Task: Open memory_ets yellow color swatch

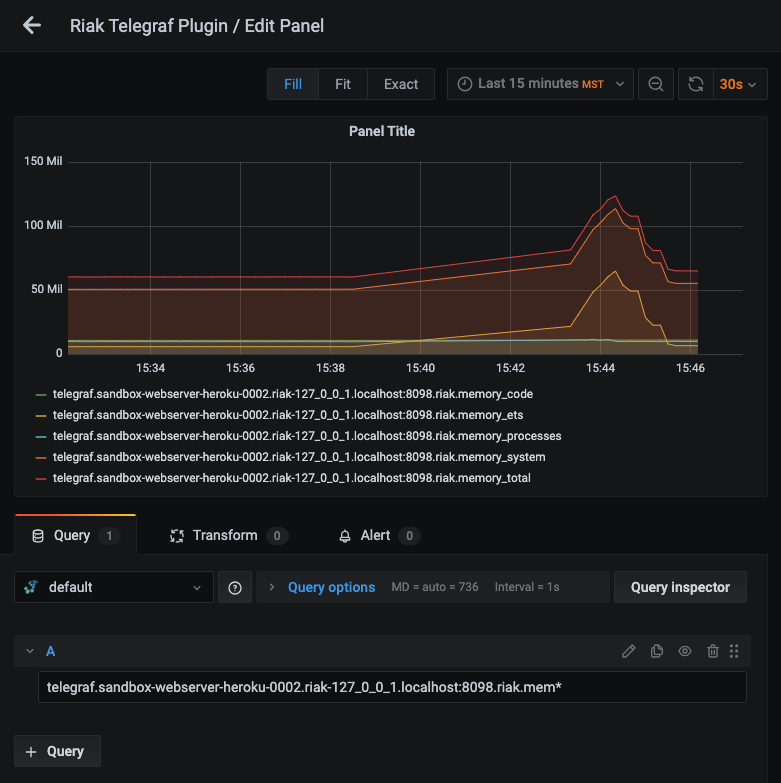Action: (41, 415)
